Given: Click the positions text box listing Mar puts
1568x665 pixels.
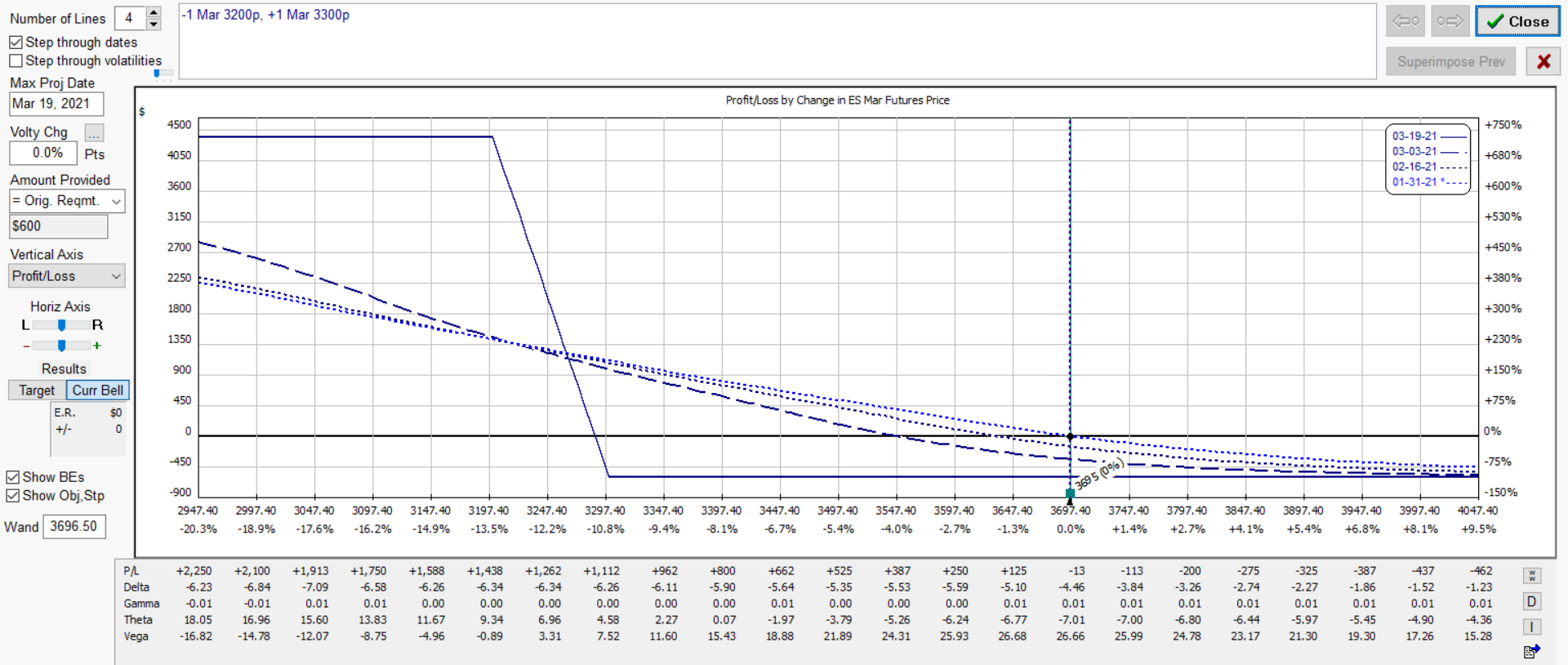Looking at the screenshot, I should click(x=777, y=41).
